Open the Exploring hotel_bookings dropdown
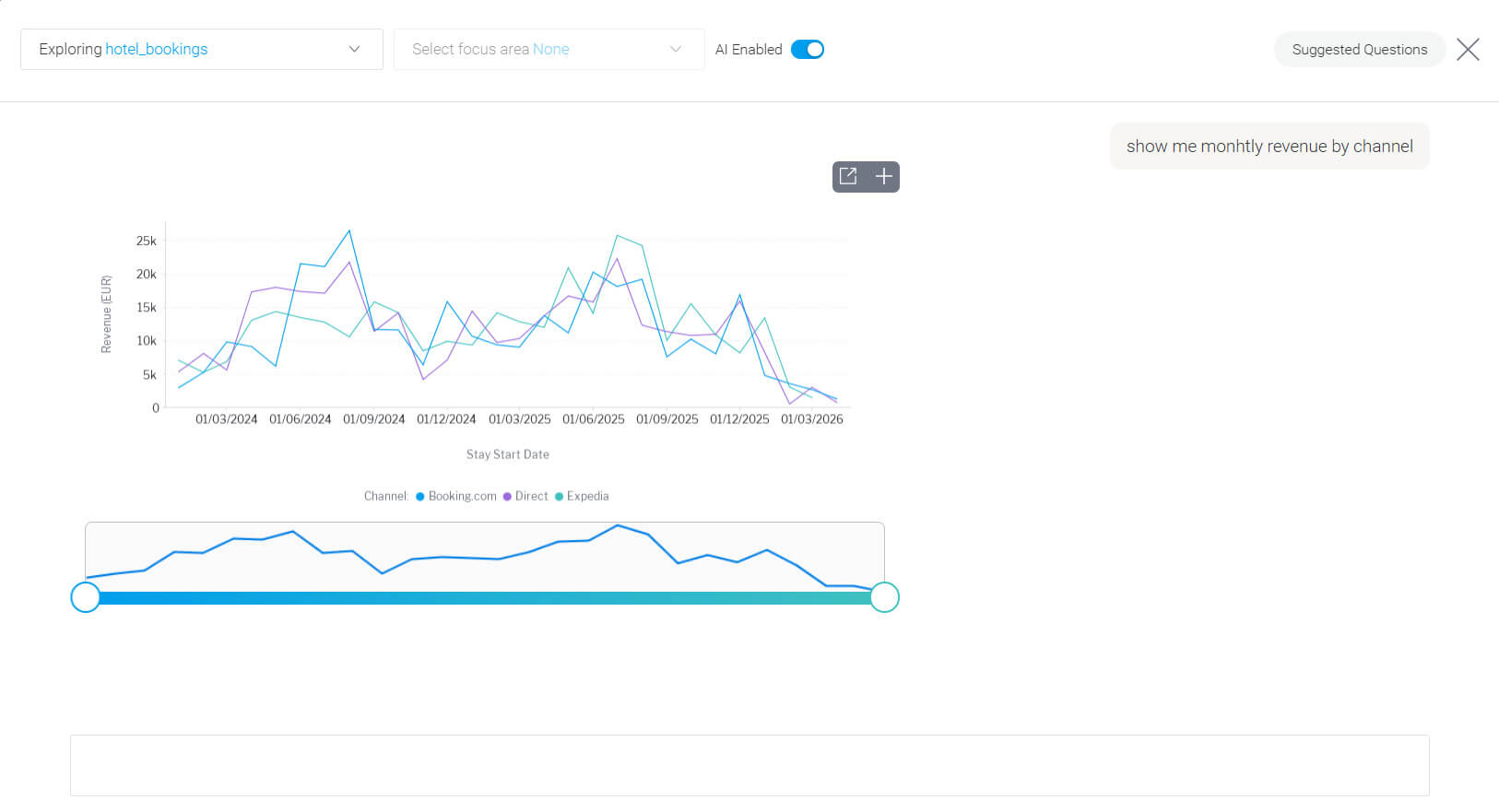The width and height of the screenshot is (1499, 812). click(x=202, y=49)
